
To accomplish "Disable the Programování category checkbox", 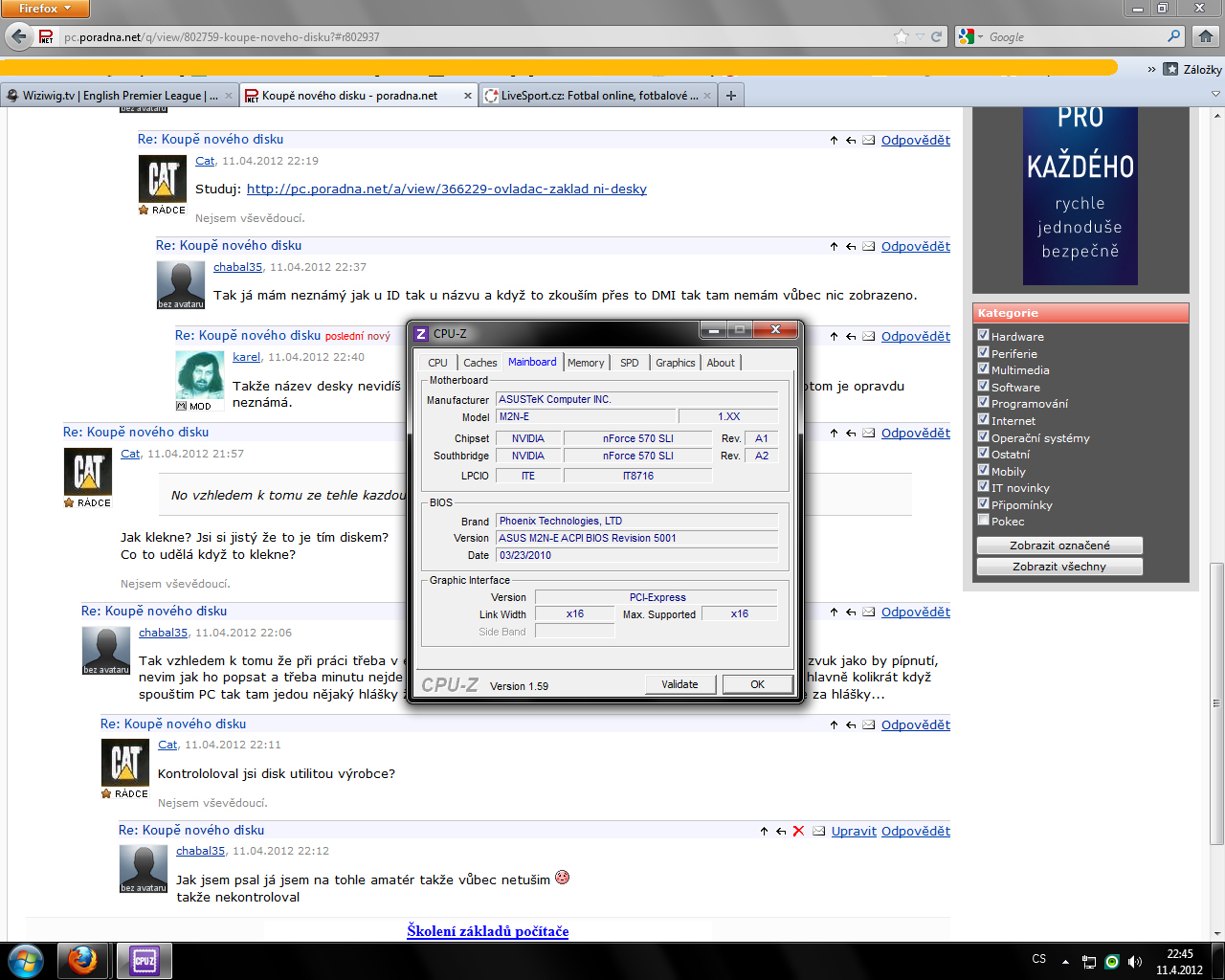I will click(983, 402).
